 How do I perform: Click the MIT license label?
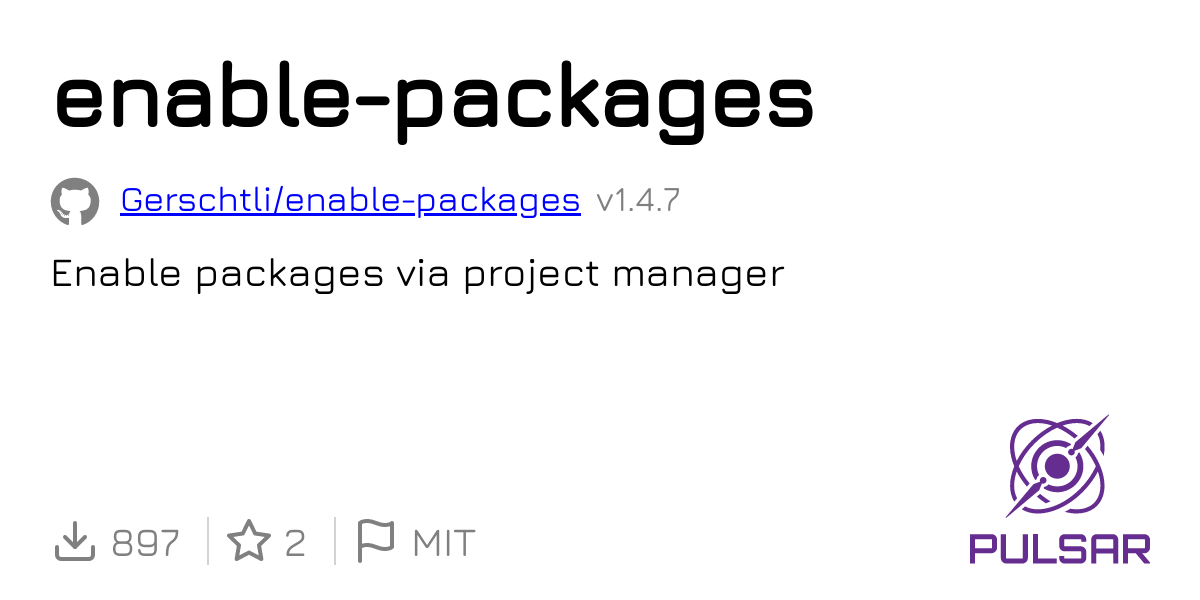point(444,543)
